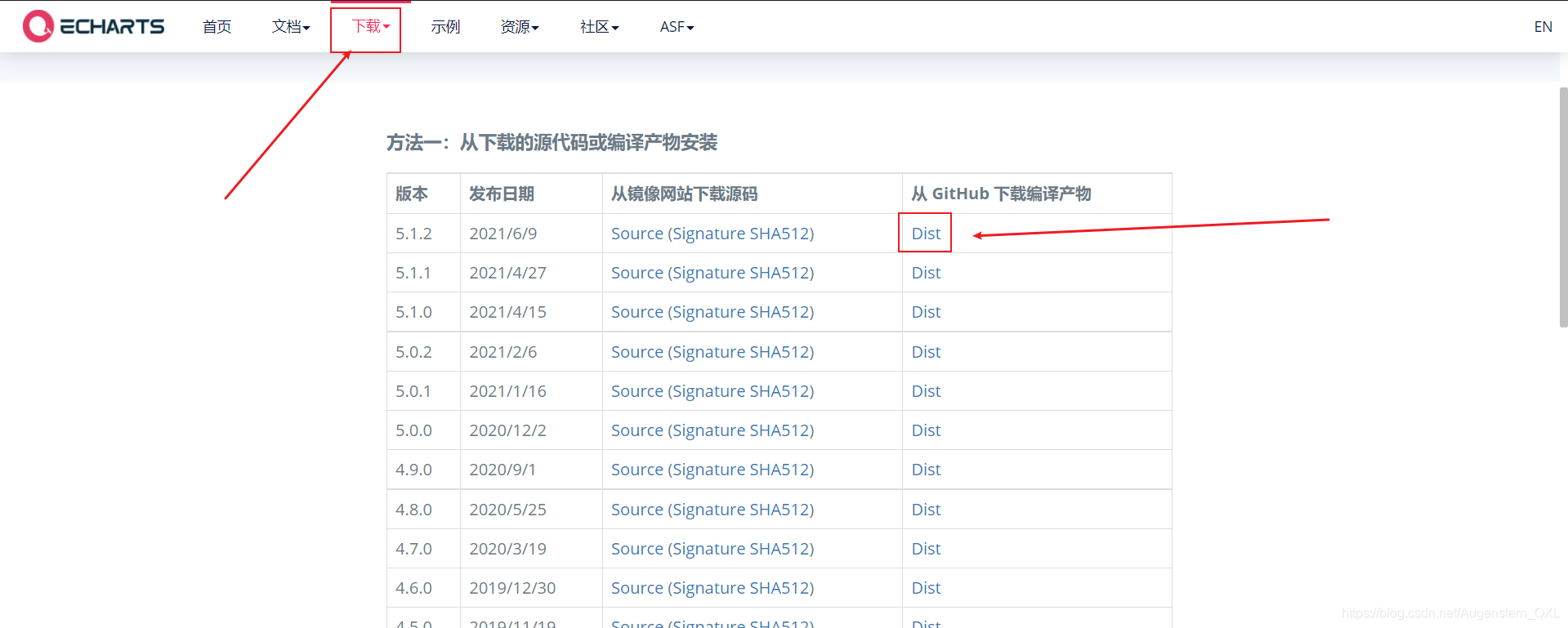Open SHA512 link in 5.1.2 row
The width and height of the screenshot is (1568, 628).
point(779,234)
